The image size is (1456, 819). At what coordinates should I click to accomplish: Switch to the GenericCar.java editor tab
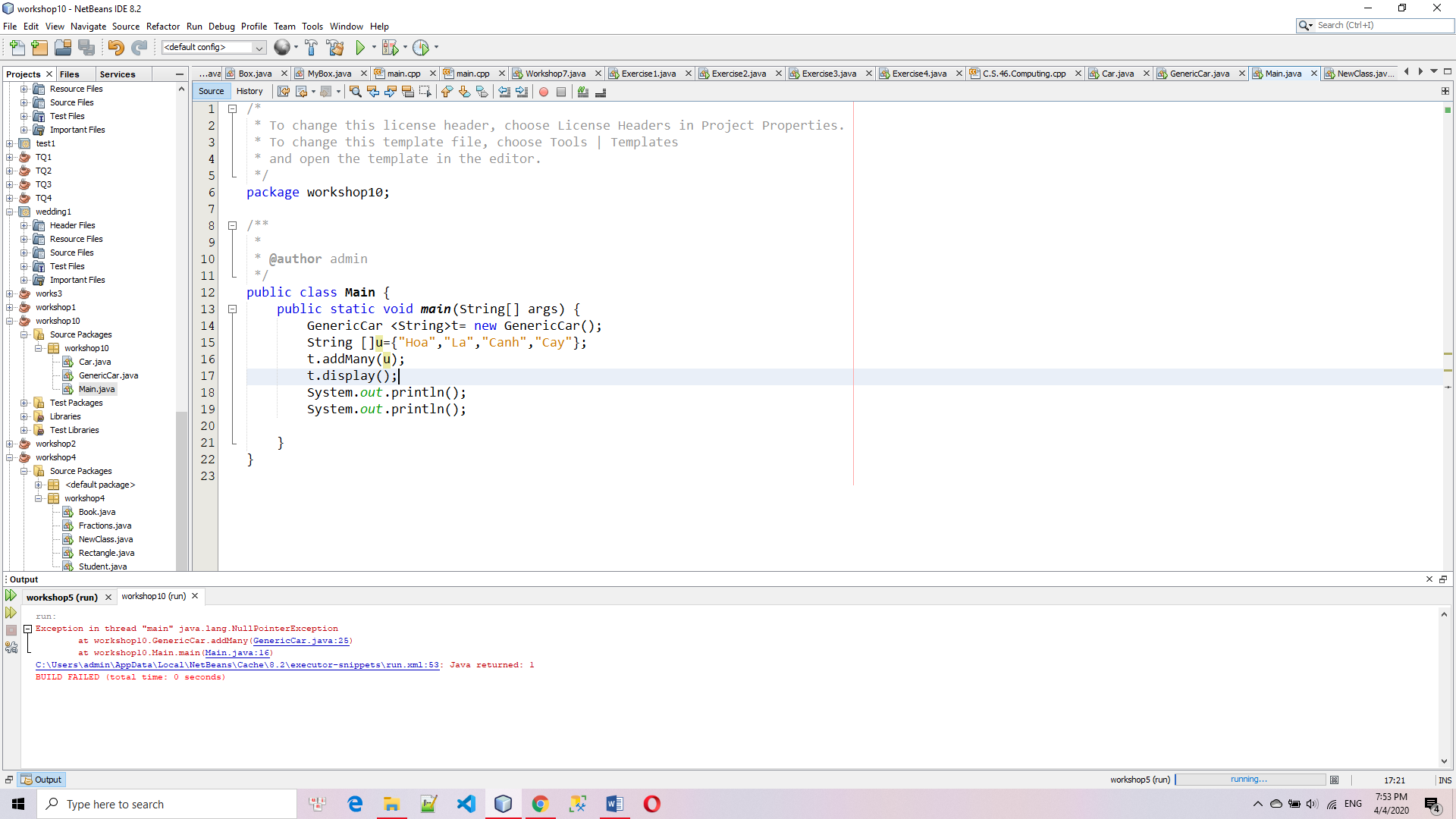click(x=1199, y=74)
